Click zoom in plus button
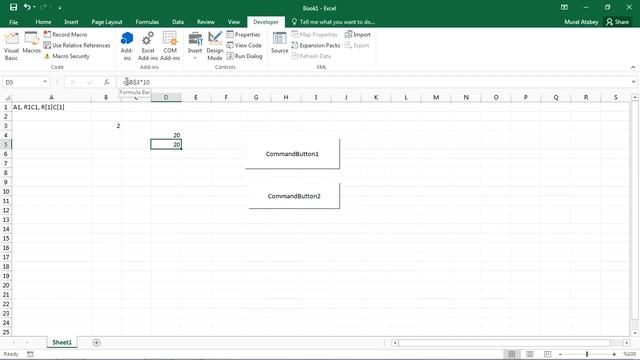The width and height of the screenshot is (640, 360). (x=614, y=354)
